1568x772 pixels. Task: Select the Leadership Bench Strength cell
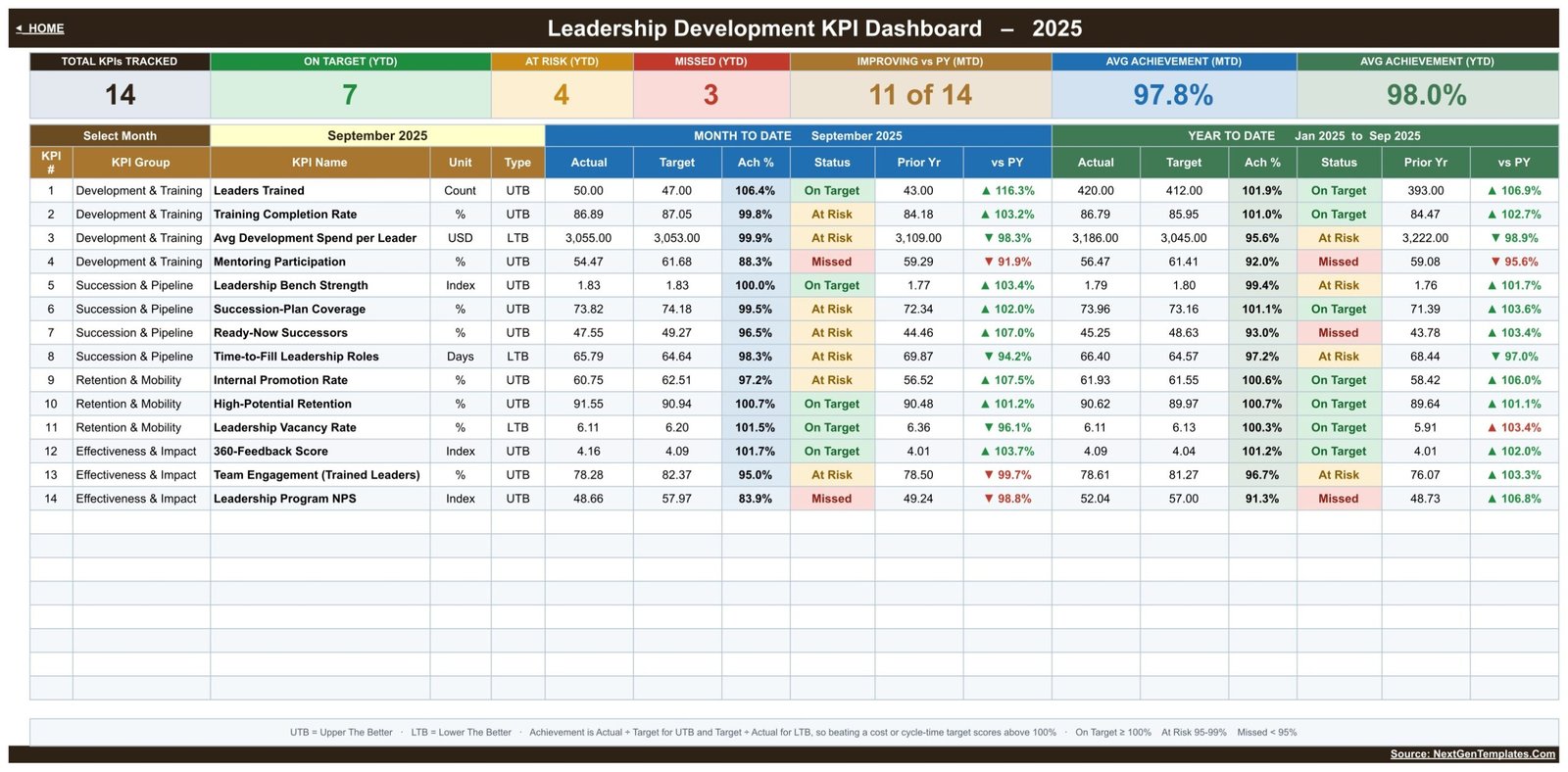coord(319,285)
